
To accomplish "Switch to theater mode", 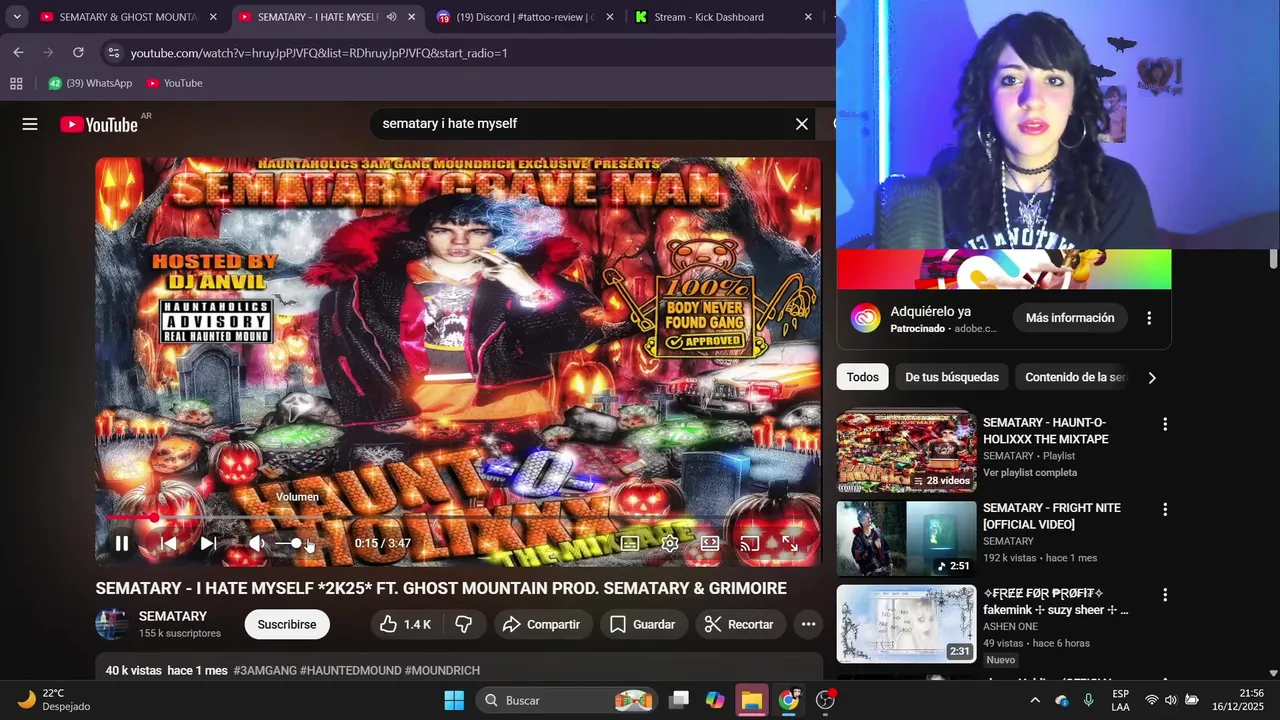I will (710, 543).
